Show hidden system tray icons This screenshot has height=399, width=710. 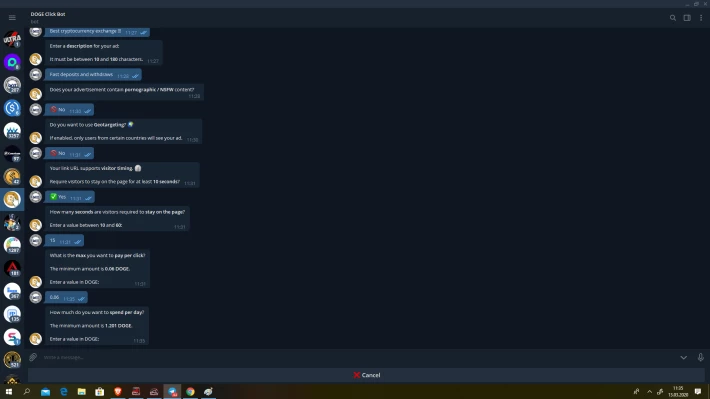649,392
